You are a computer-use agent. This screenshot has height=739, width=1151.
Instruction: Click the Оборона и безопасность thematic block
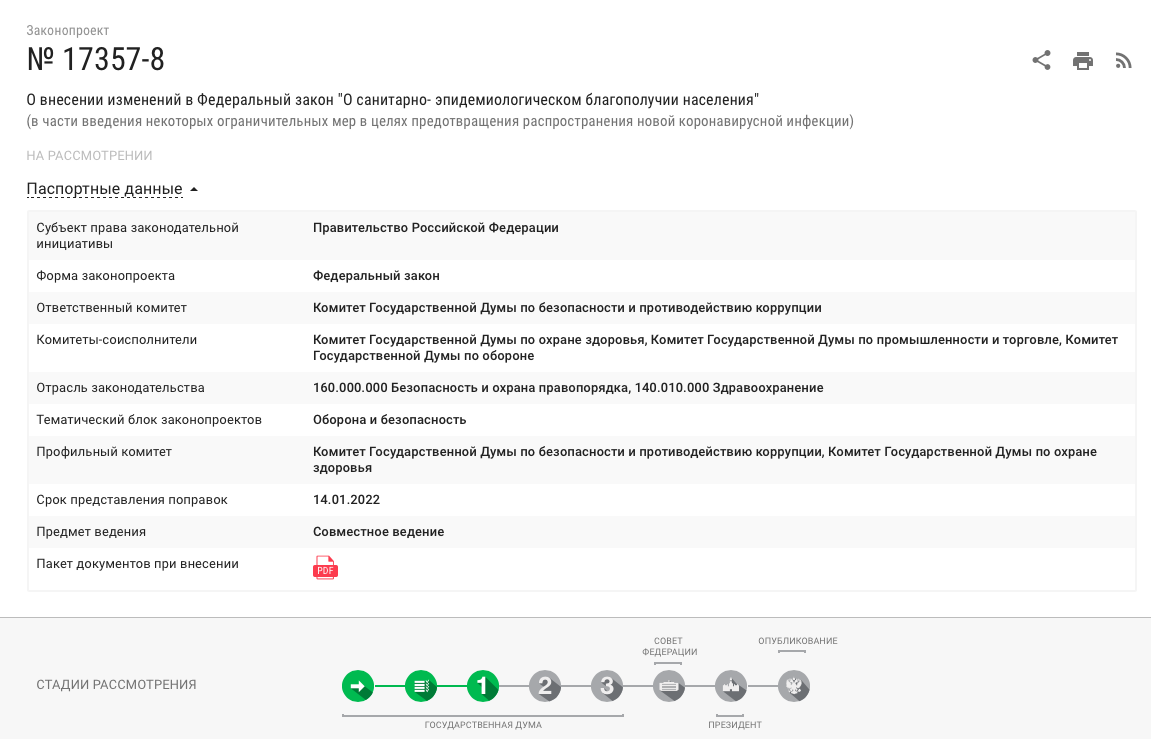(x=389, y=420)
